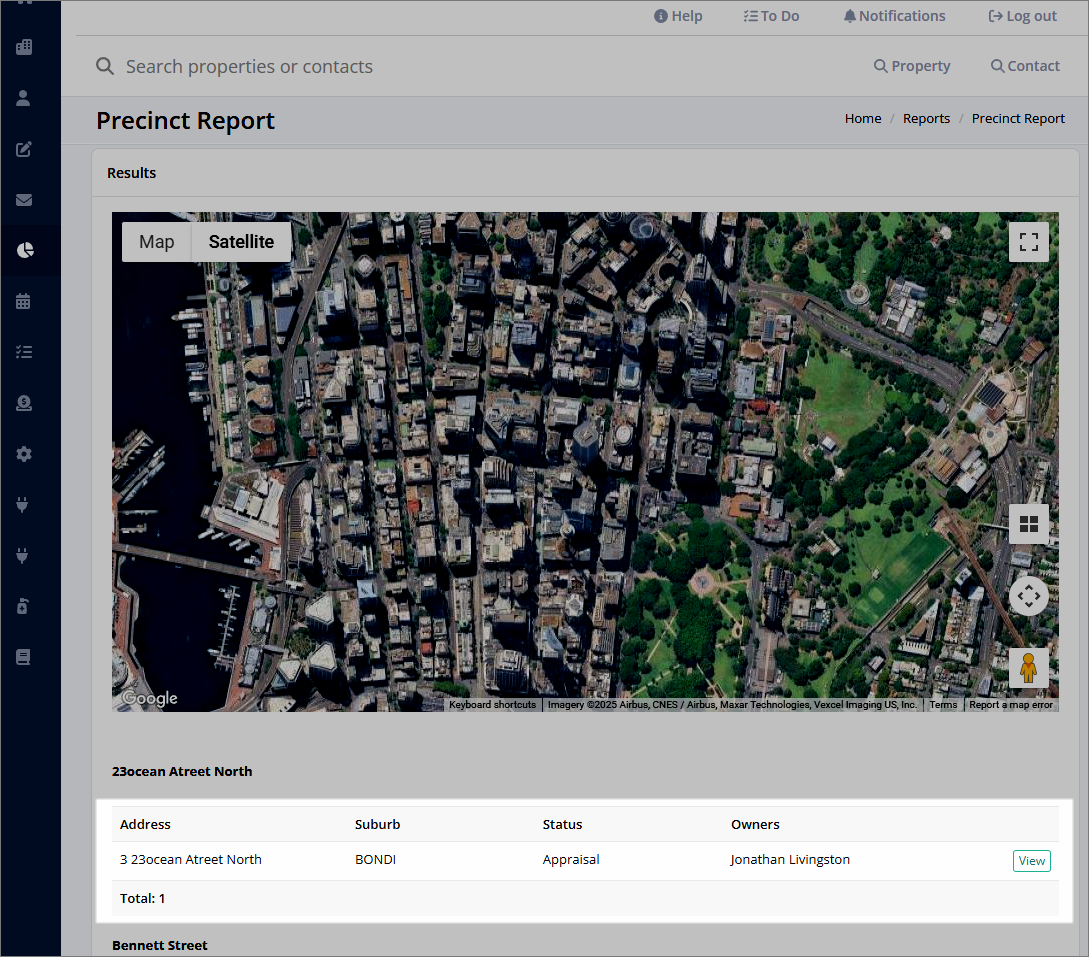Click the Log out link
Screen dimensions: 1089x957
click(1022, 16)
